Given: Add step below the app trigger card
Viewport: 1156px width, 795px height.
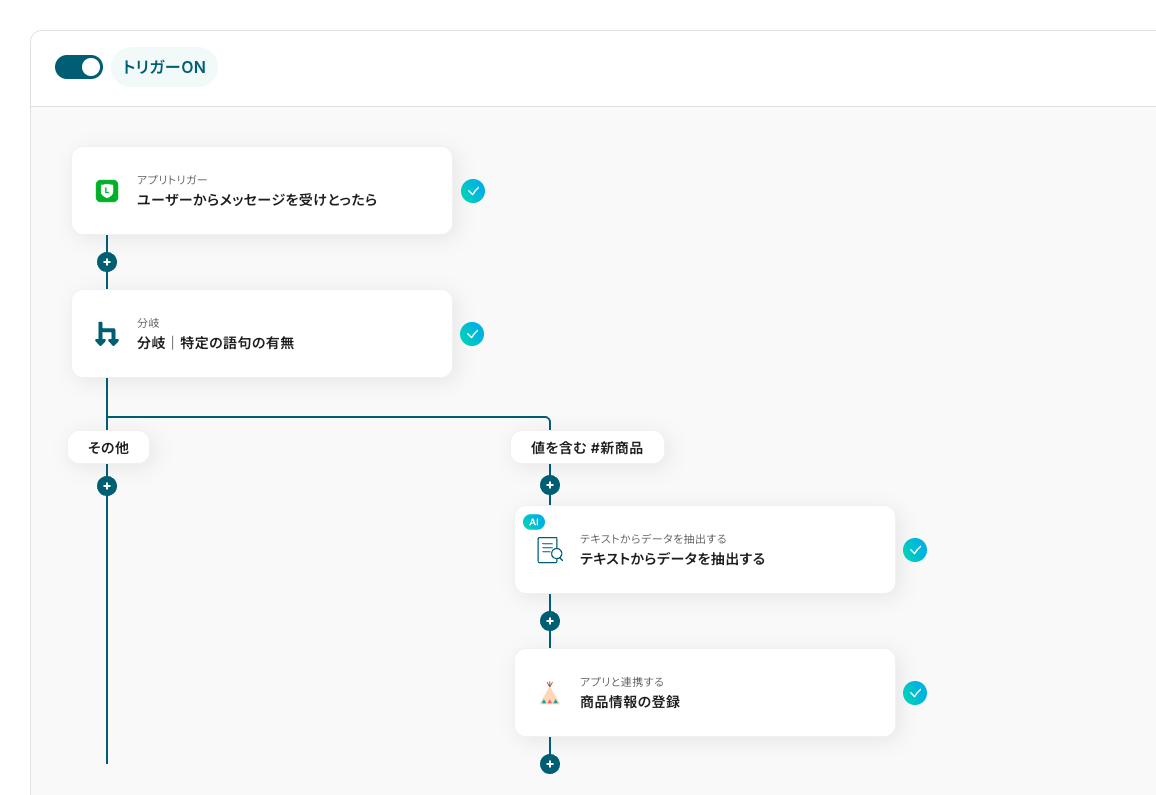Looking at the screenshot, I should click(x=107, y=262).
